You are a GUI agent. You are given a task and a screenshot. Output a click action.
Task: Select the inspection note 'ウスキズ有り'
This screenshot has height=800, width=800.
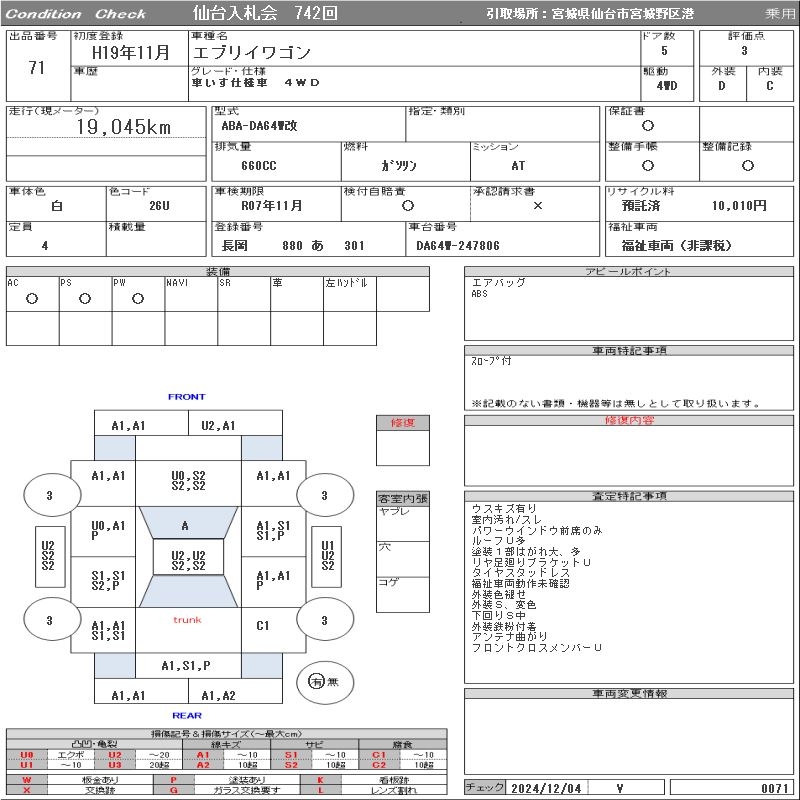(504, 509)
